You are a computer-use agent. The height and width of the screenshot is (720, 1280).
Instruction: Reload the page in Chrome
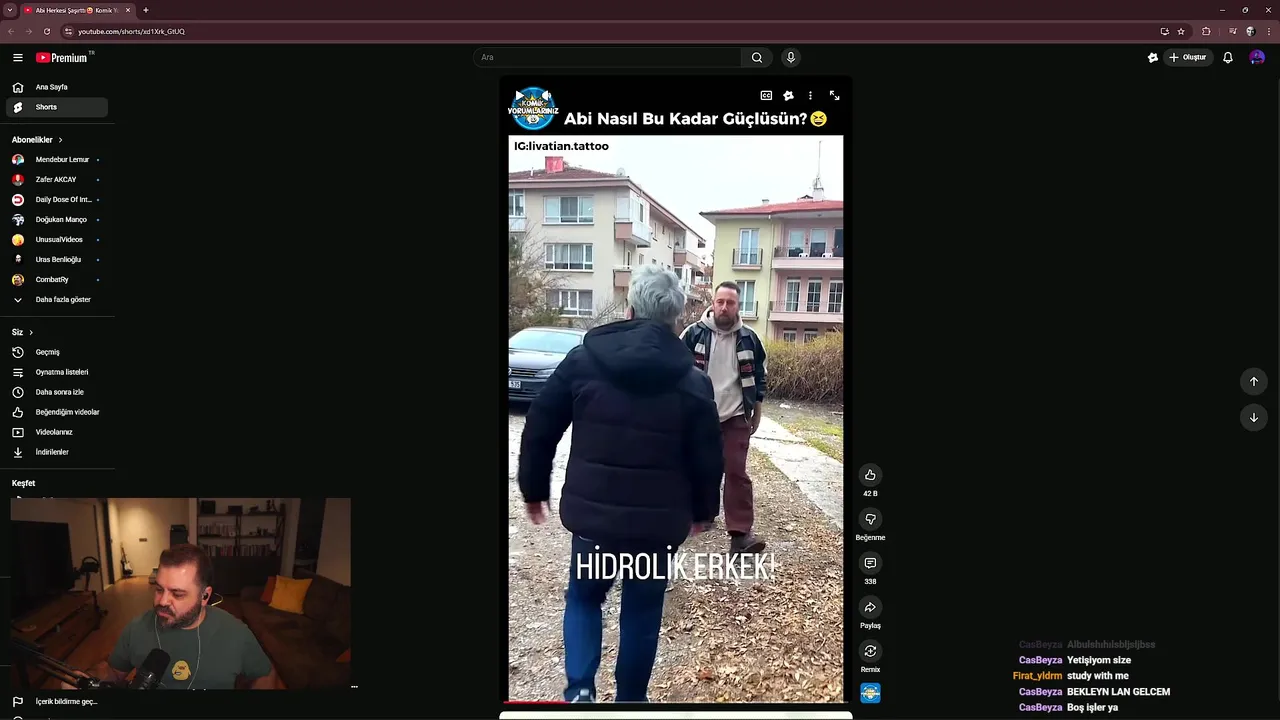46,31
